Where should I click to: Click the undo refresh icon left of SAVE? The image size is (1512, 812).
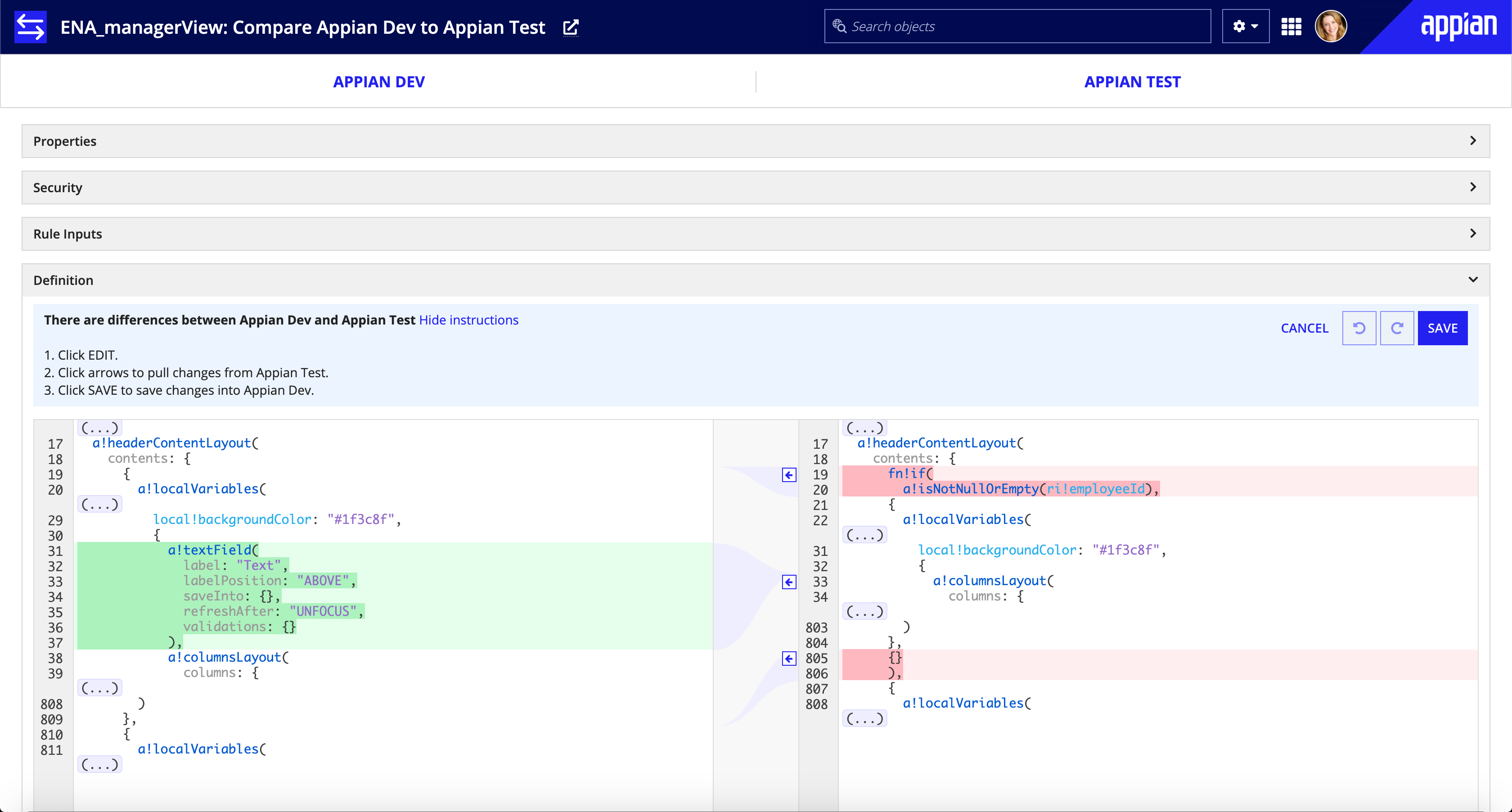[1357, 328]
